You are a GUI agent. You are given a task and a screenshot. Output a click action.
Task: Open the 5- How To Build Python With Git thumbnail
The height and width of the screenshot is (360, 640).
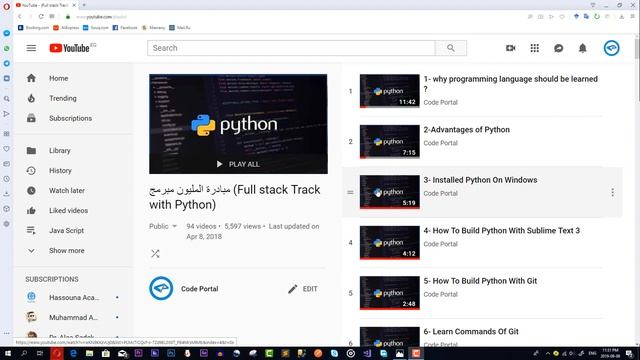click(389, 293)
